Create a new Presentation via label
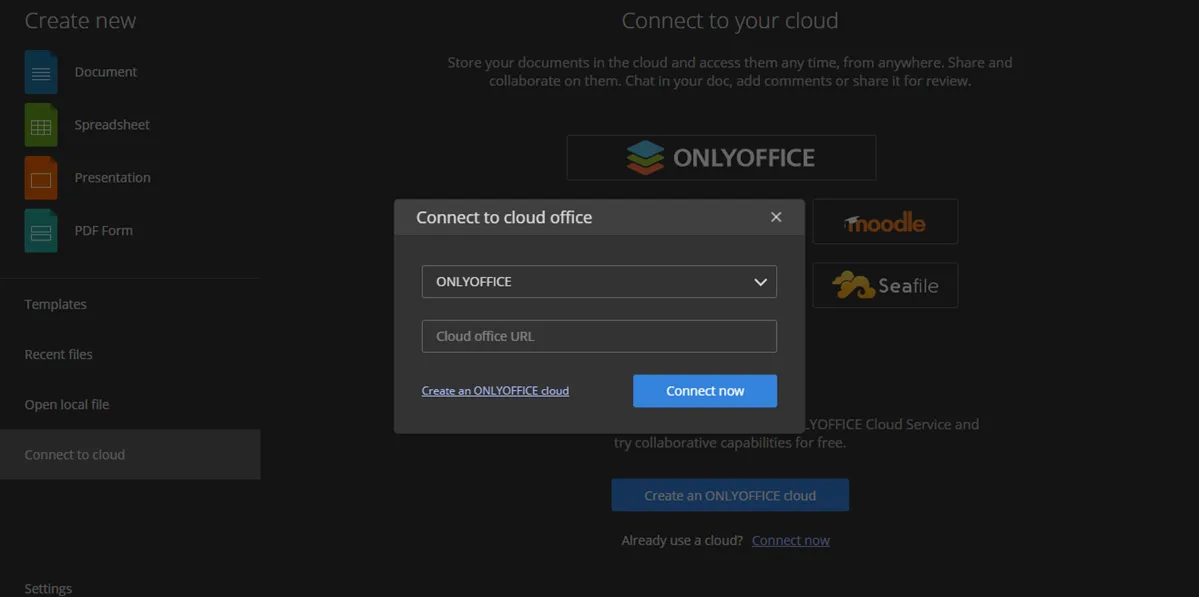 (112, 177)
